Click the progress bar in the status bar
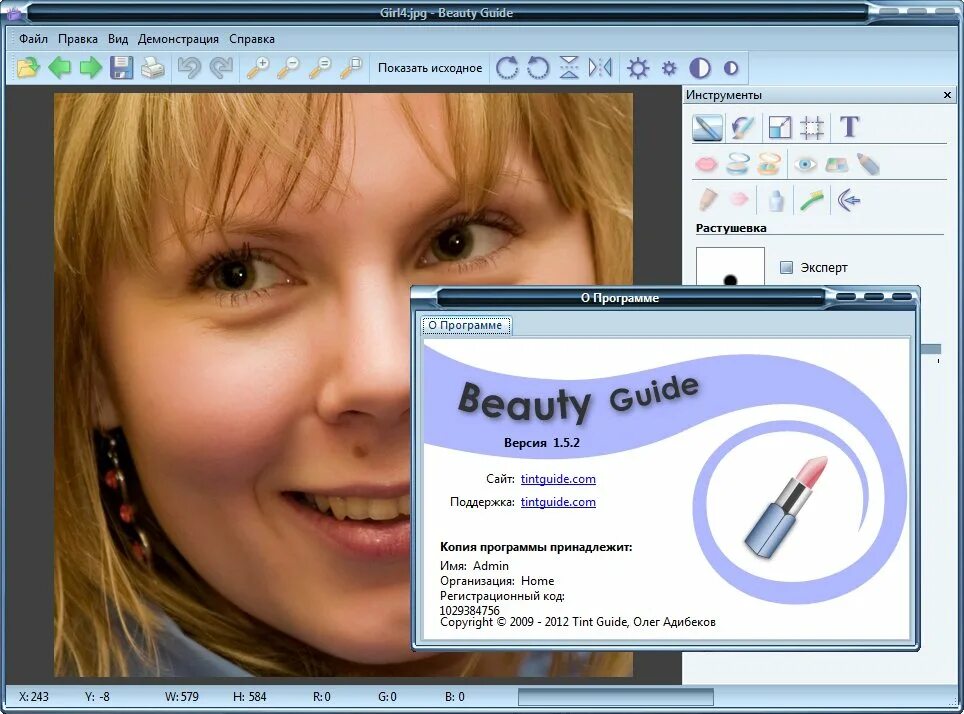Image resolution: width=964 pixels, height=714 pixels. tap(615, 697)
